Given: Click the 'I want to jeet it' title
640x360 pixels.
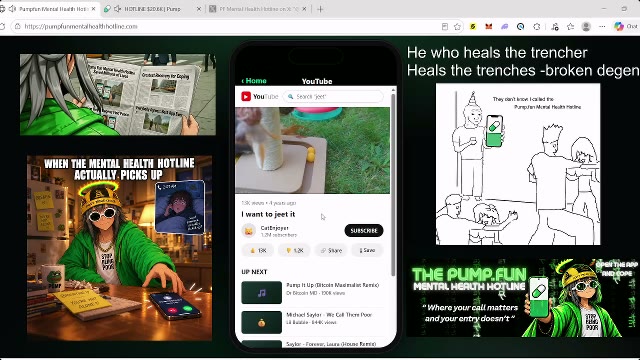Looking at the screenshot, I should (x=268, y=214).
